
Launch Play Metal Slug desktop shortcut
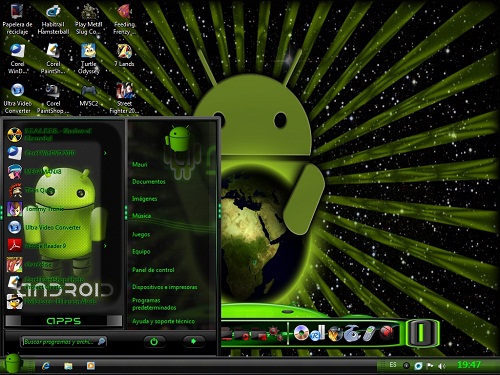[89, 18]
